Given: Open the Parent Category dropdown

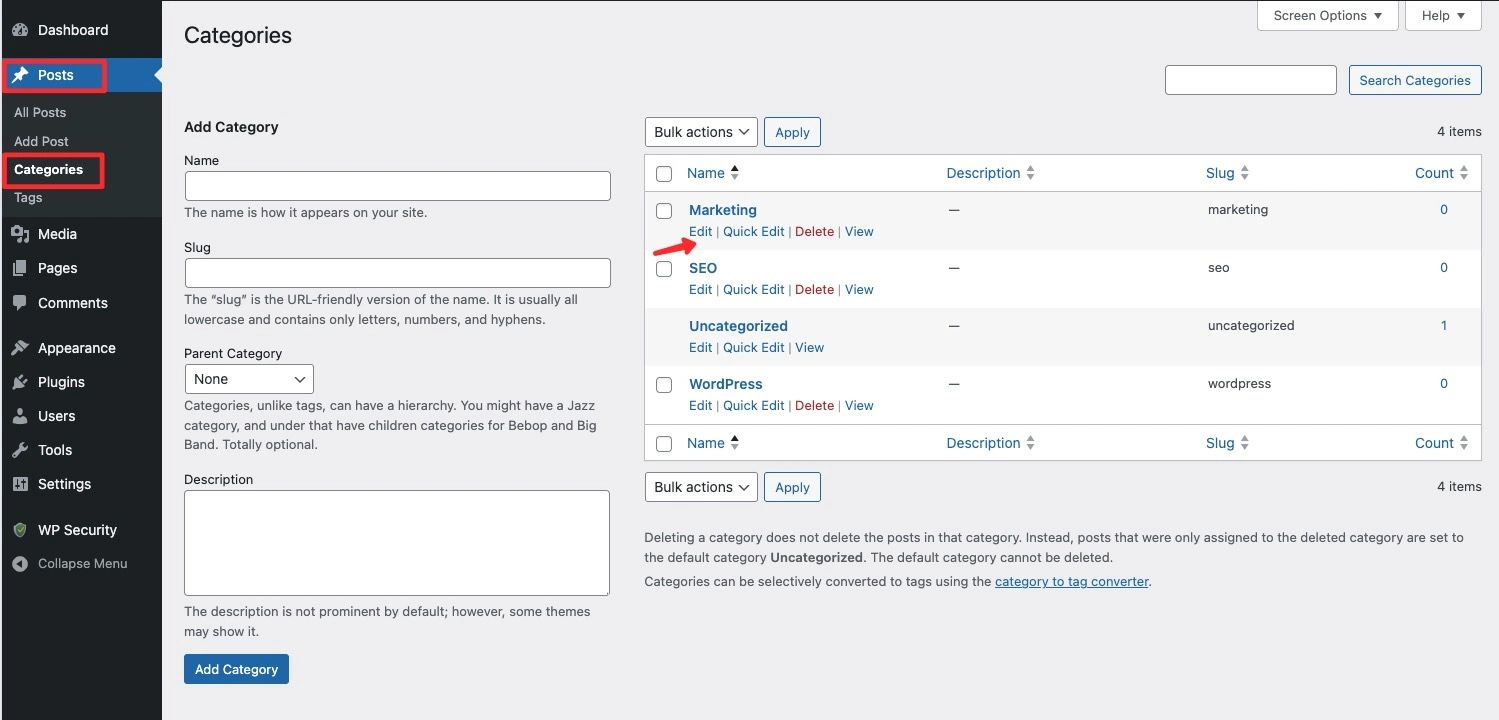Looking at the screenshot, I should click(x=249, y=379).
